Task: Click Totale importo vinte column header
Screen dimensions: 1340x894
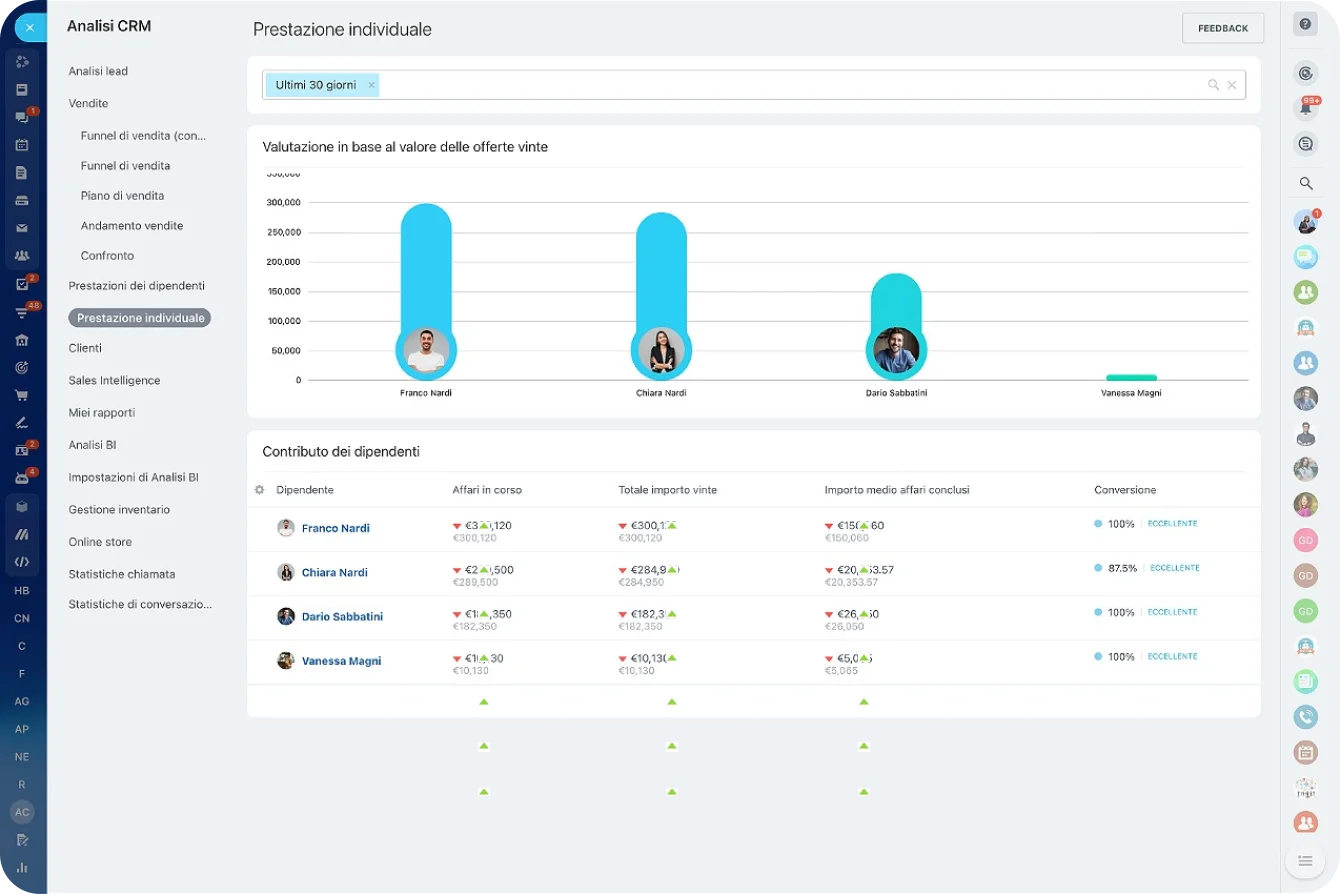Action: click(x=667, y=490)
